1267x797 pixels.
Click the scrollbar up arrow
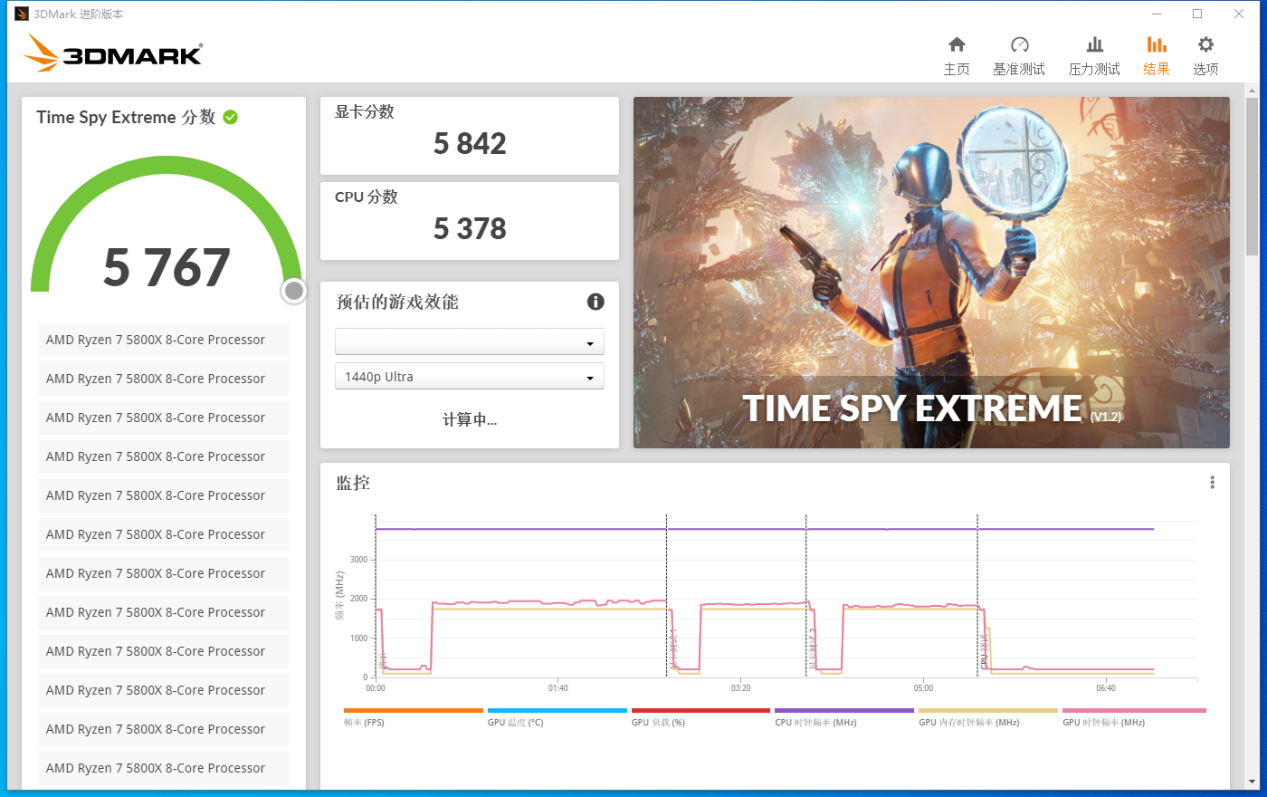pyautogui.click(x=1252, y=91)
